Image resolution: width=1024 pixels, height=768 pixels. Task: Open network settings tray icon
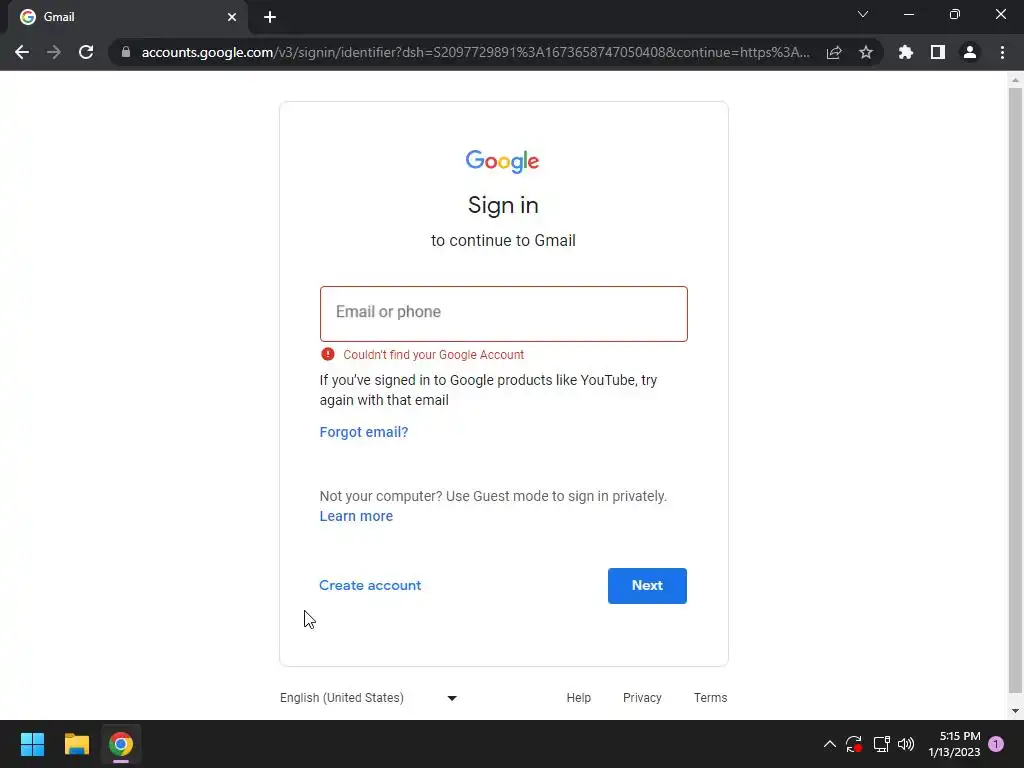(x=881, y=744)
